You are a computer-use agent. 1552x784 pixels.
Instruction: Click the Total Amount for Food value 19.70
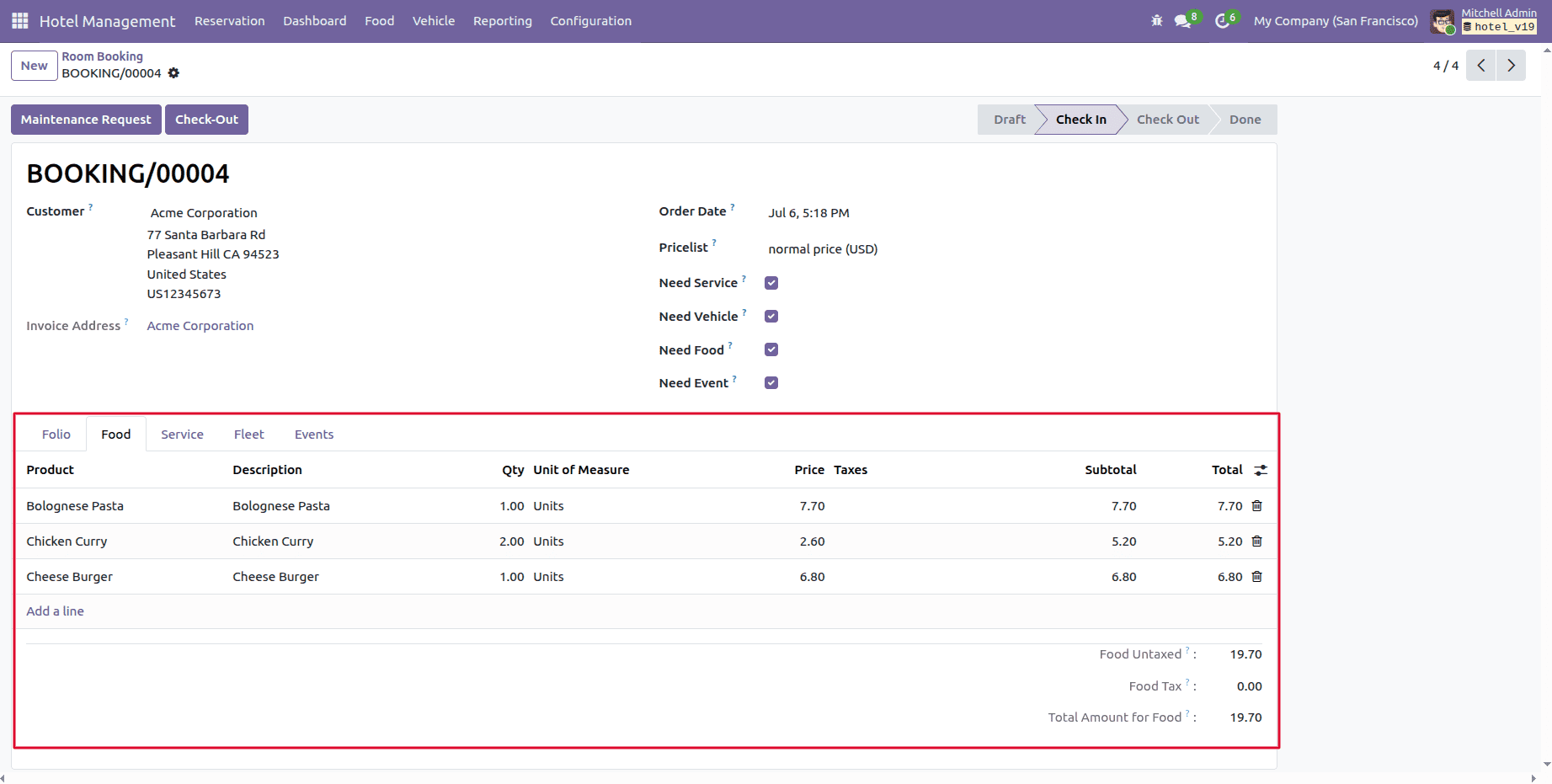click(1245, 717)
